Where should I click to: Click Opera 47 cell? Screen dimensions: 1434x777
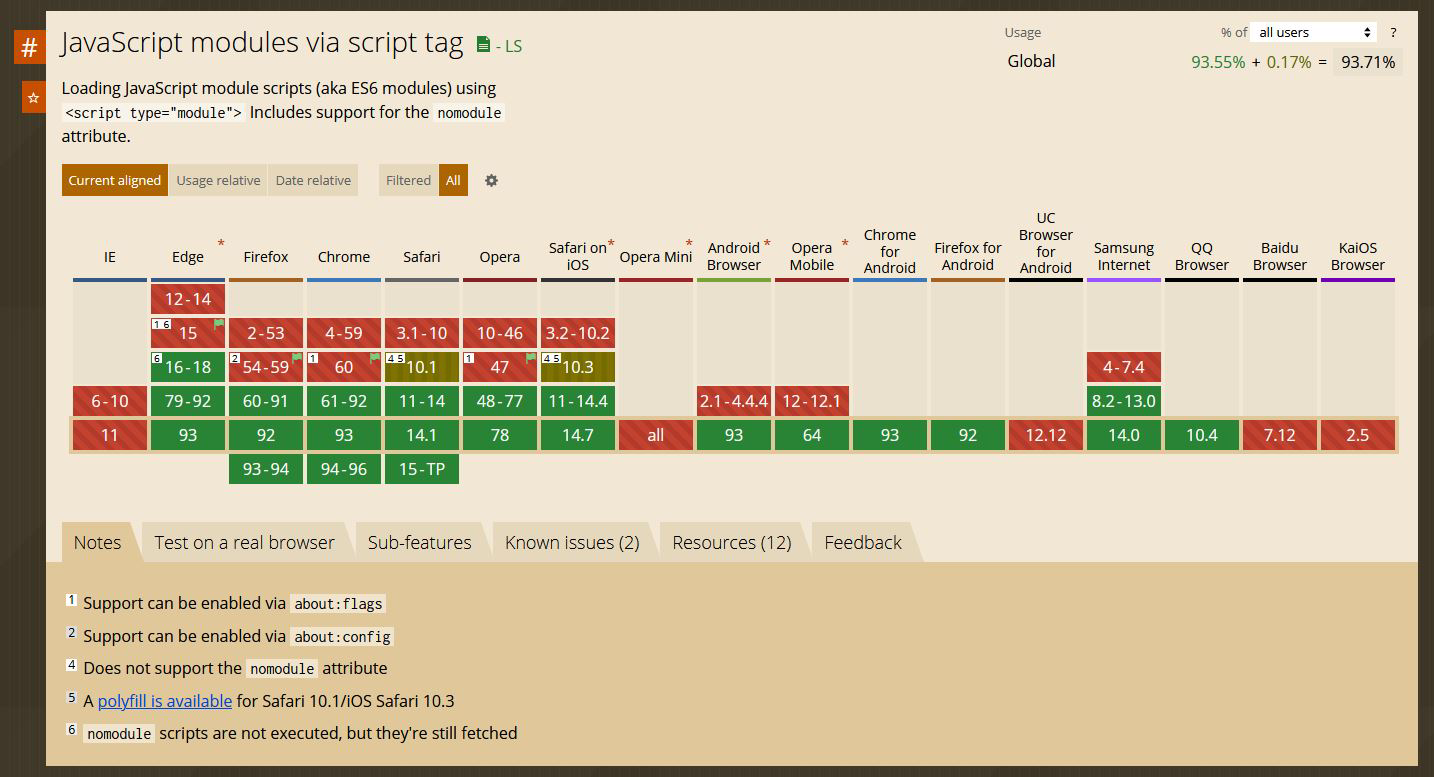(500, 367)
